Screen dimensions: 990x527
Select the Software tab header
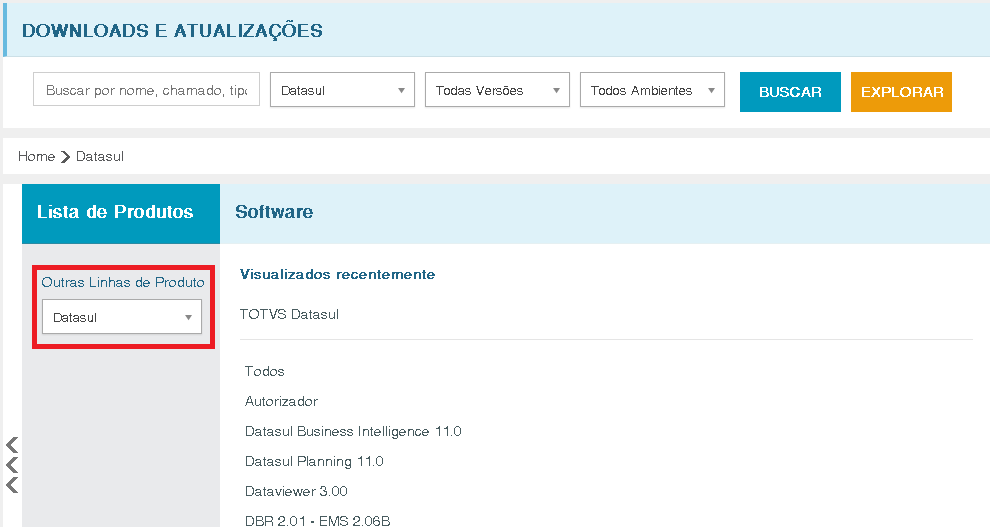point(274,212)
